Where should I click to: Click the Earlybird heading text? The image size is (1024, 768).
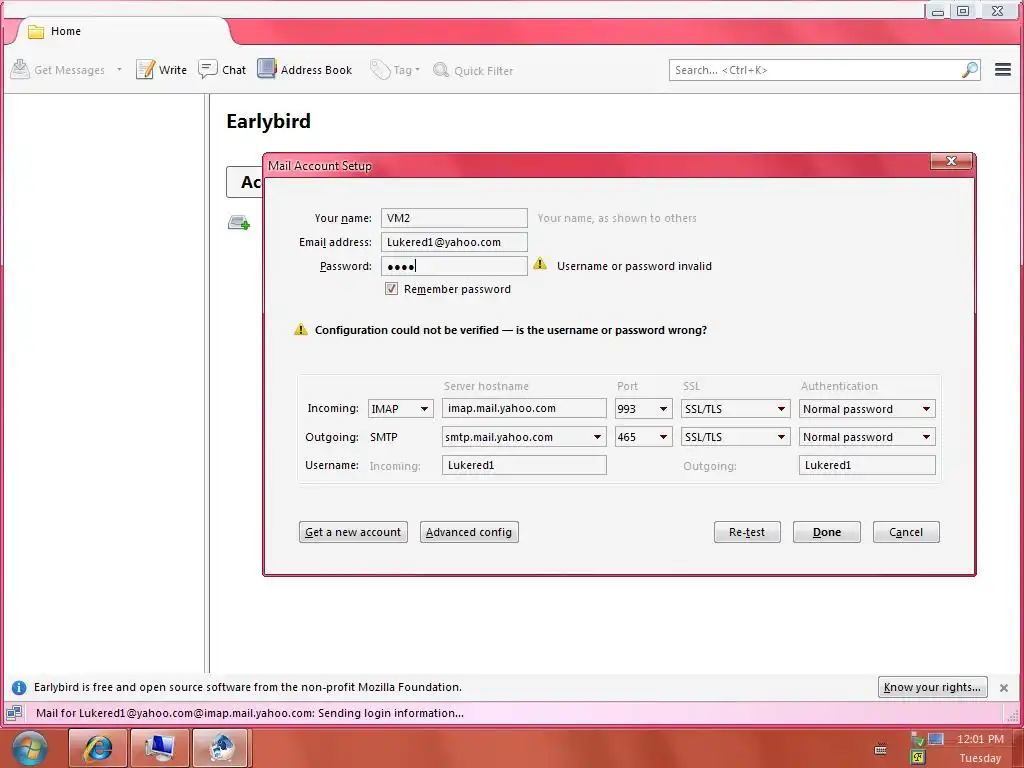pos(268,121)
